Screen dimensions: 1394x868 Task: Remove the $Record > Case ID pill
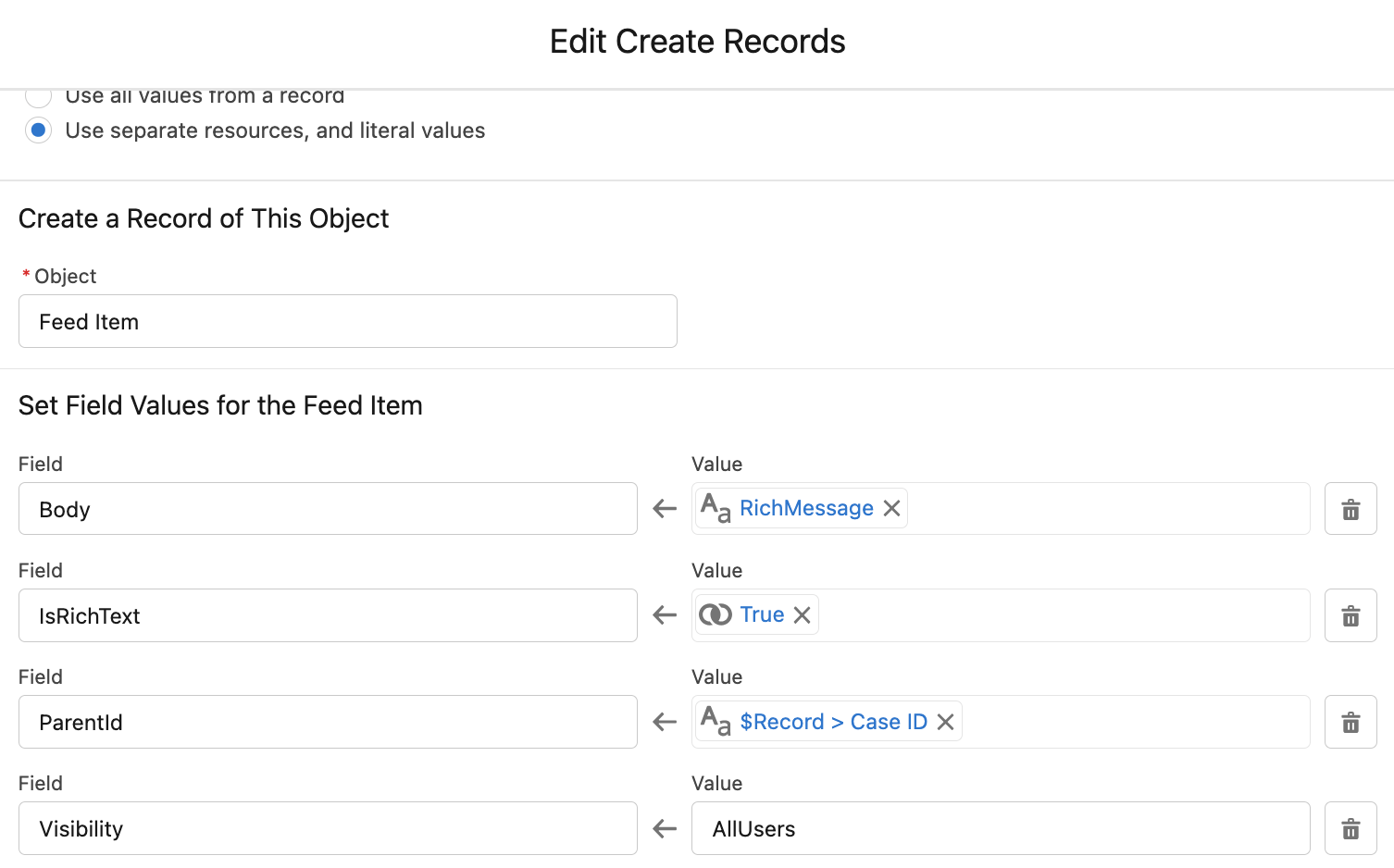[945, 722]
